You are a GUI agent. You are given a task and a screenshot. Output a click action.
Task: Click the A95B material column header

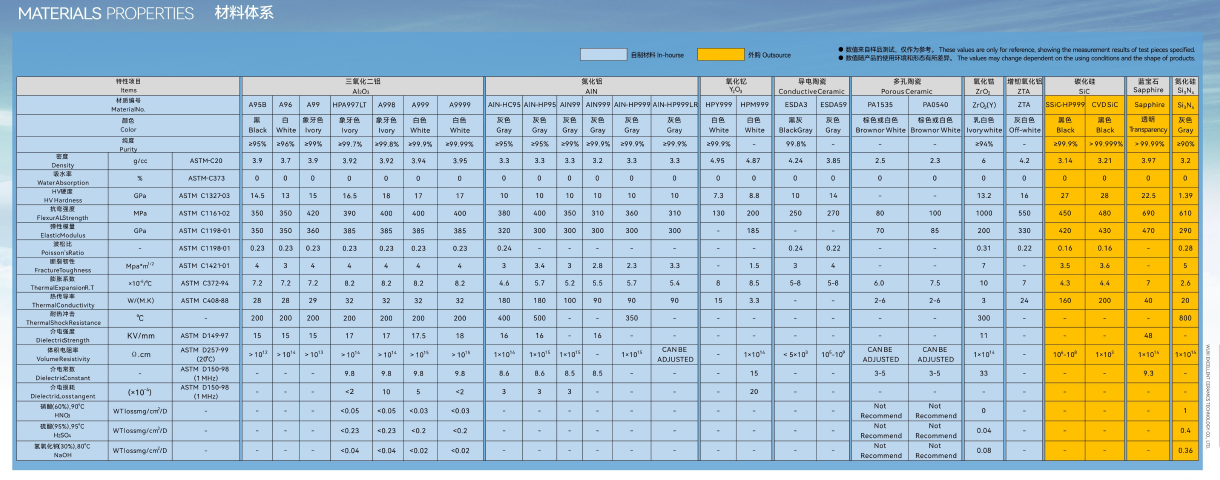pos(257,104)
